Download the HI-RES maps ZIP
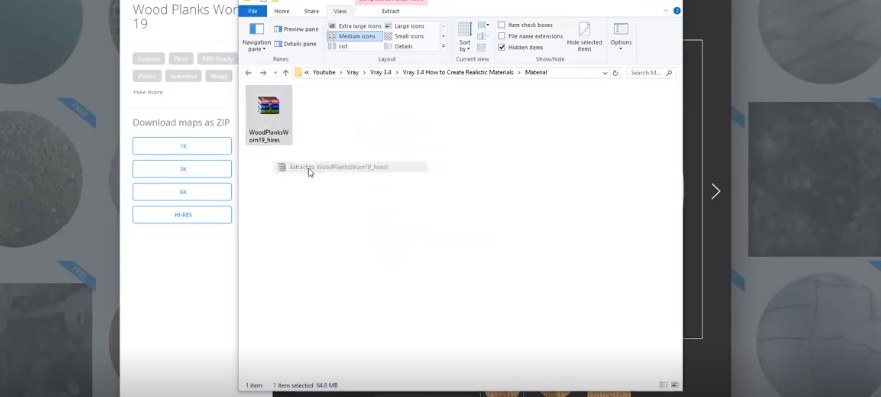This screenshot has width=881, height=397. click(x=182, y=215)
